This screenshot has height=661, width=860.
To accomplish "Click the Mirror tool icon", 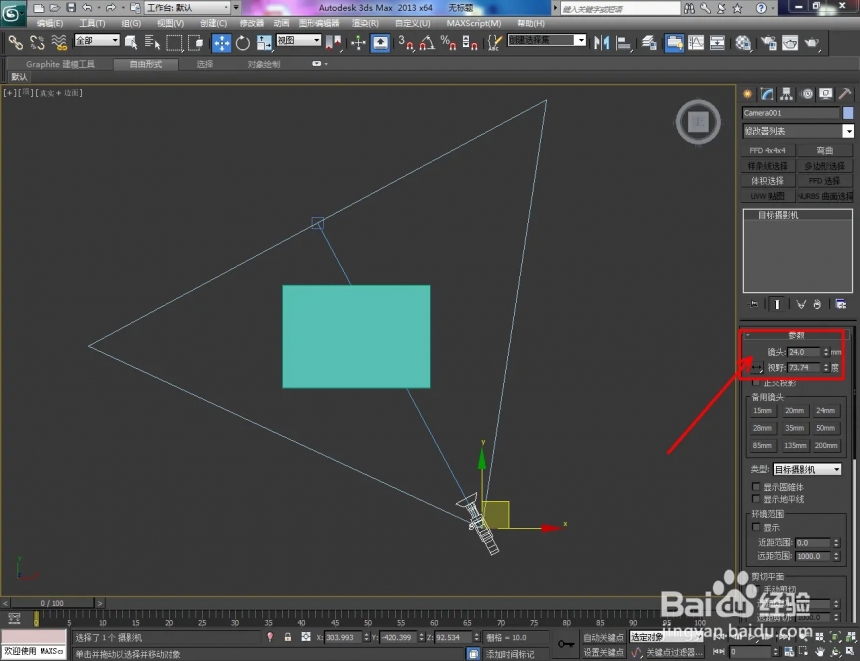I will [x=602, y=42].
